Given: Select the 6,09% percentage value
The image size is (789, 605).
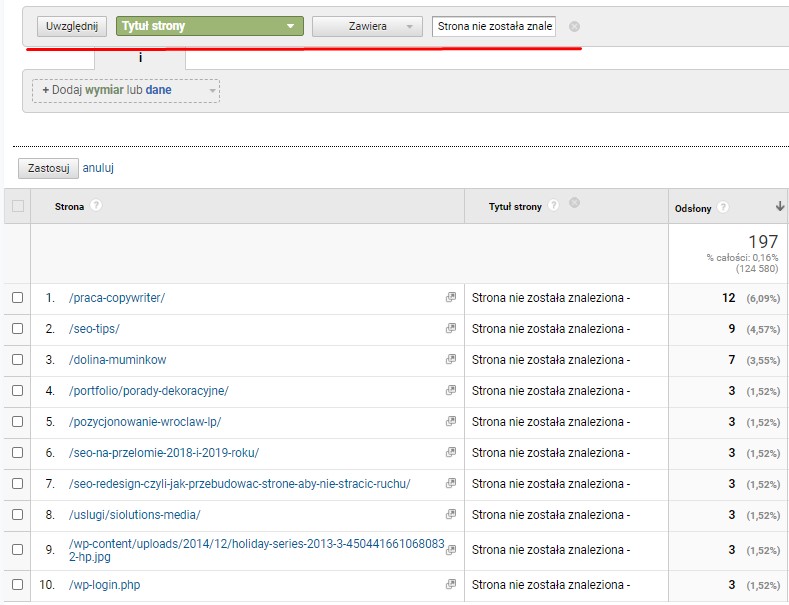Looking at the screenshot, I should click(x=763, y=298).
